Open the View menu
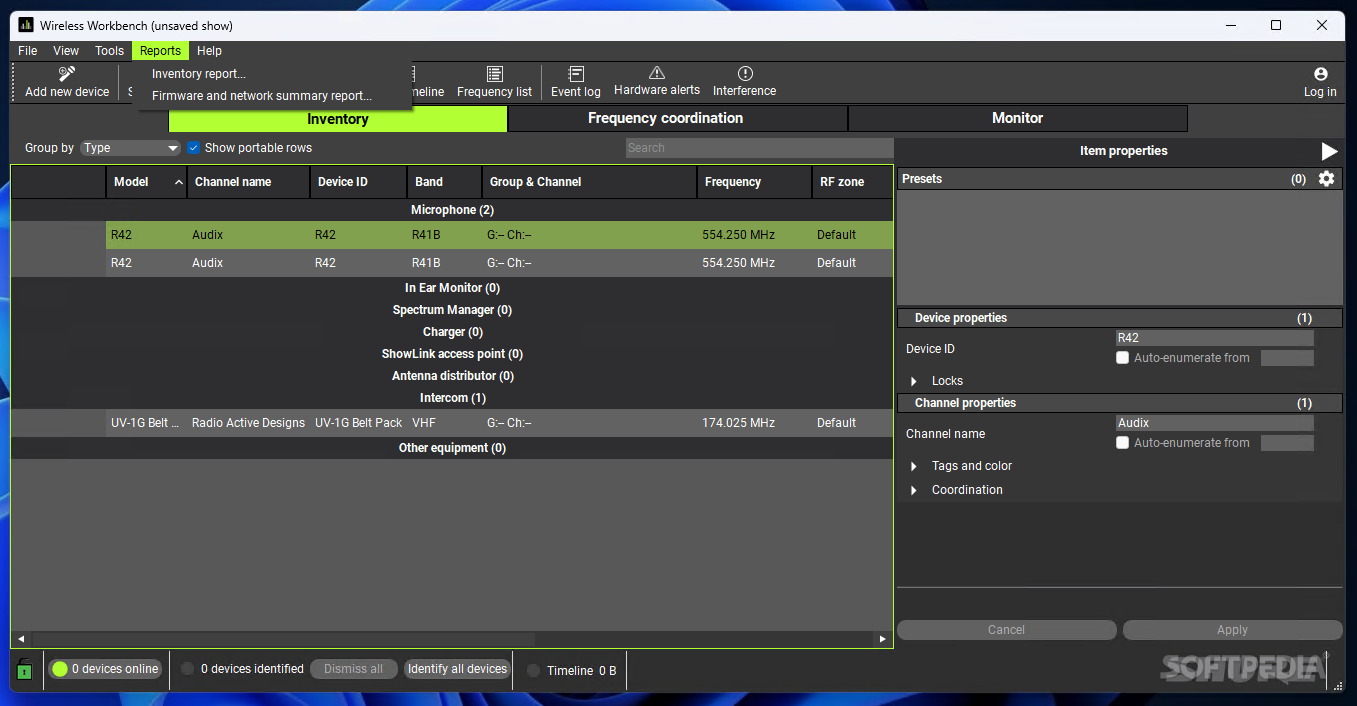 click(66, 51)
